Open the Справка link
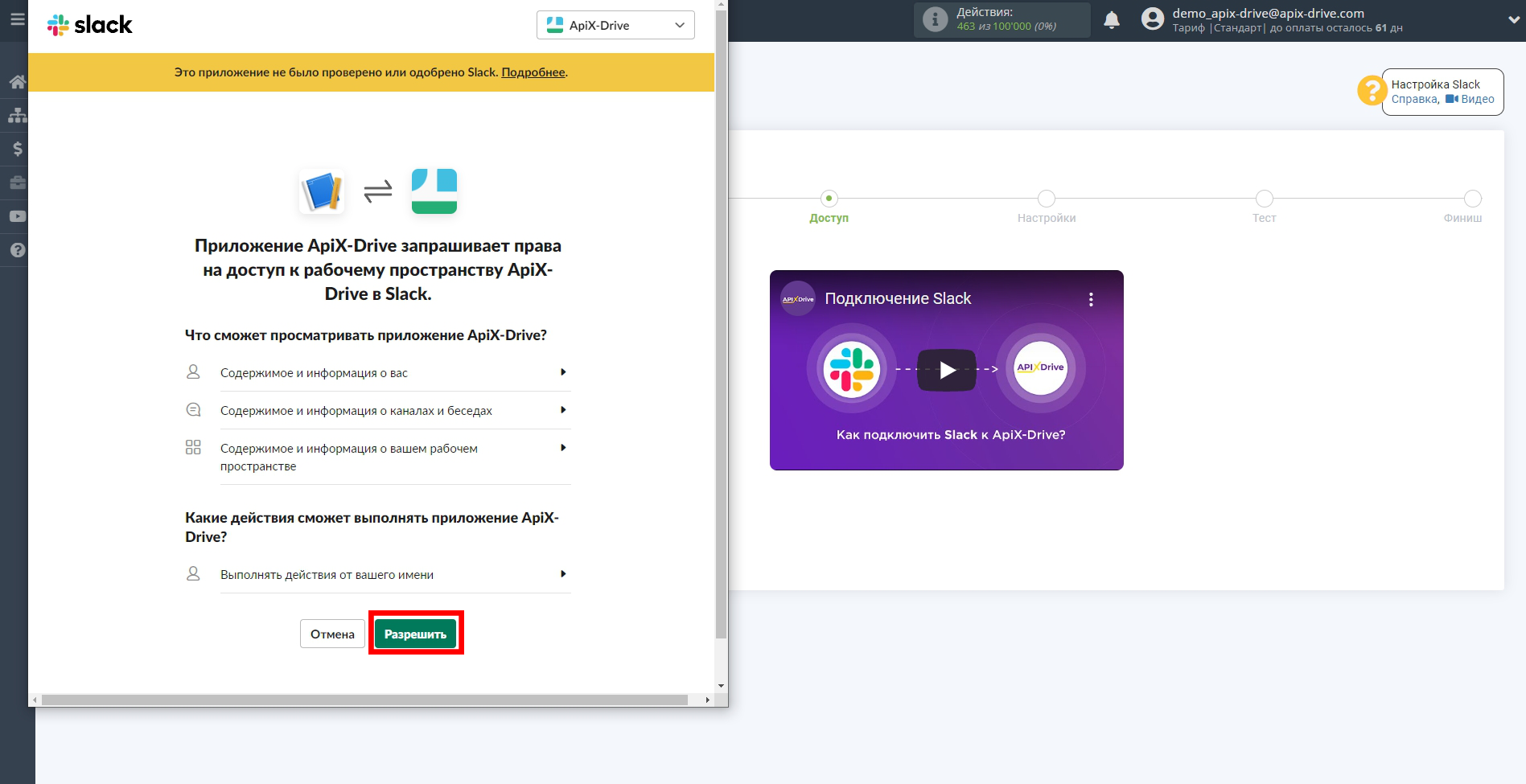The width and height of the screenshot is (1526, 784). (1414, 99)
